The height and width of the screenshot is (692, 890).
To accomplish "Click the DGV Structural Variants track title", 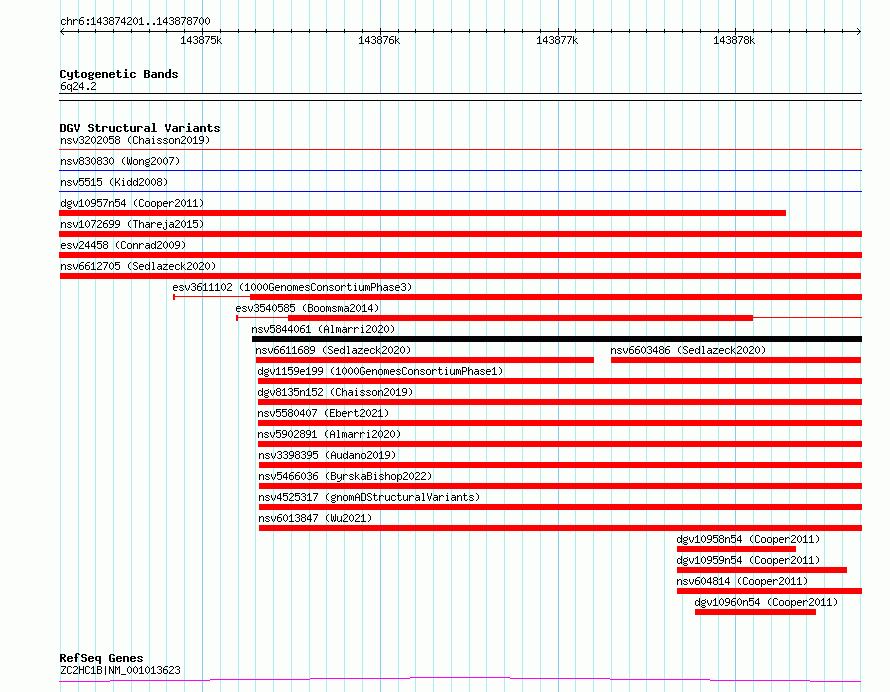I will 140,128.
